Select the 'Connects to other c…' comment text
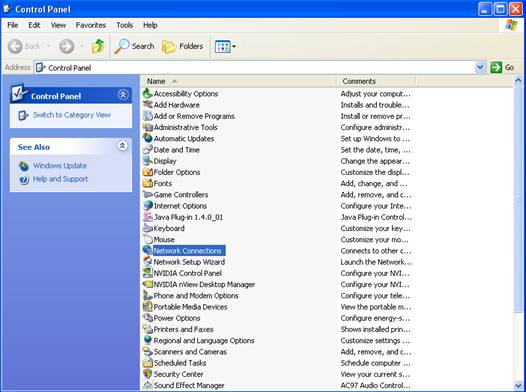This screenshot has width=526, height=392. click(376, 251)
